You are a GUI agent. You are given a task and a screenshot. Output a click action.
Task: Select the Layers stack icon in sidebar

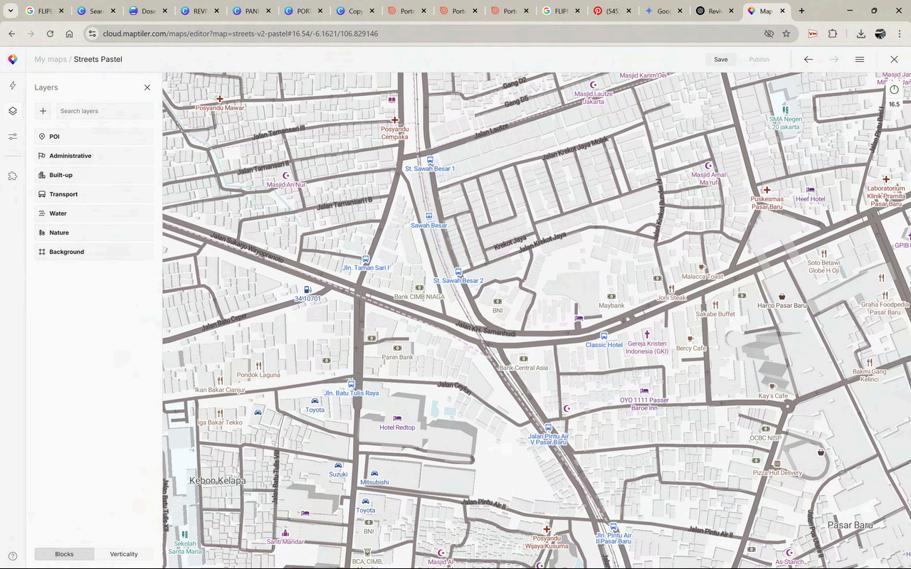coord(13,111)
